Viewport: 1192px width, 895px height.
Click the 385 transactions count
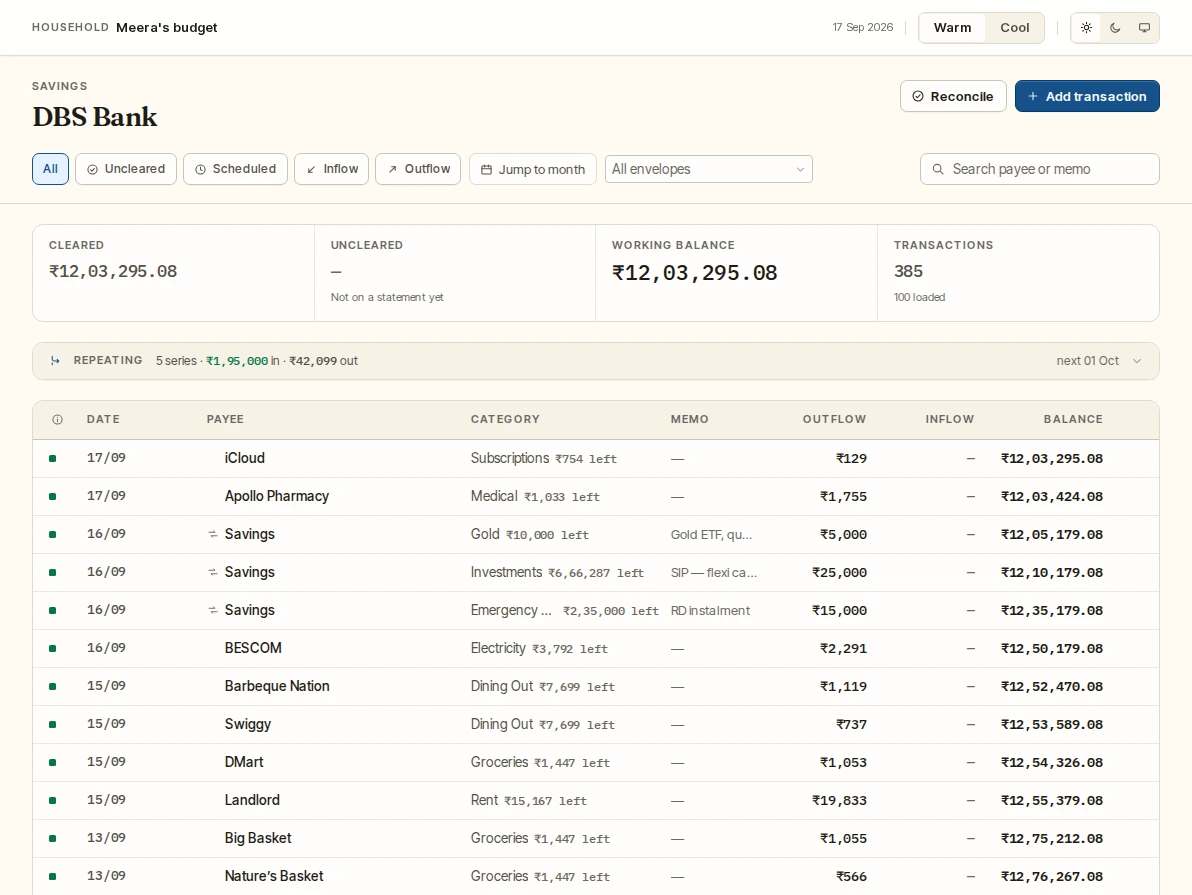click(908, 271)
